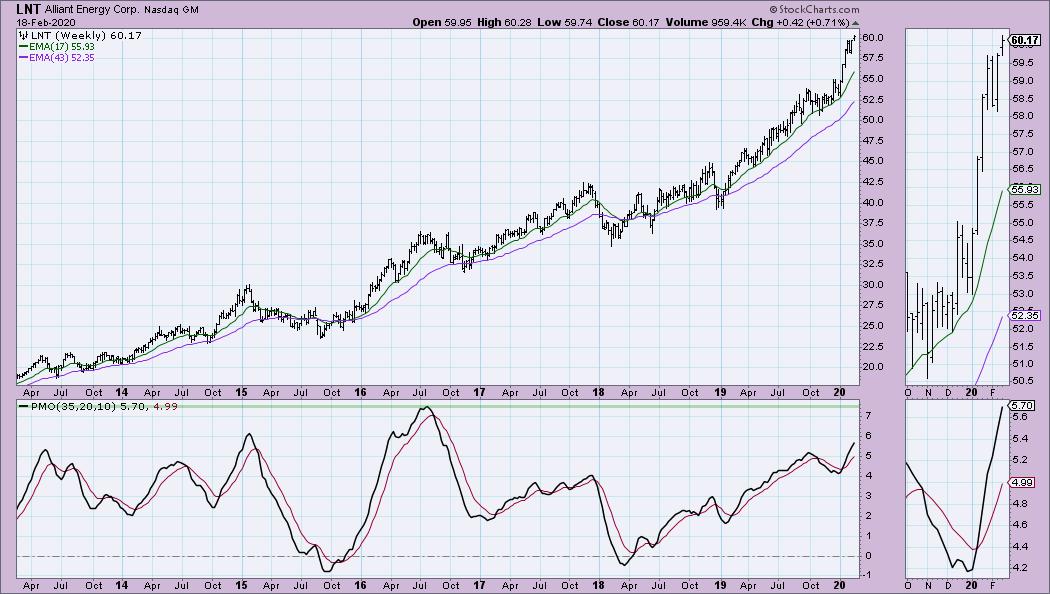Viewport: 1050px width, 594px height.
Task: Click the 60.17 price tag in zoom panel
Action: pos(1025,41)
